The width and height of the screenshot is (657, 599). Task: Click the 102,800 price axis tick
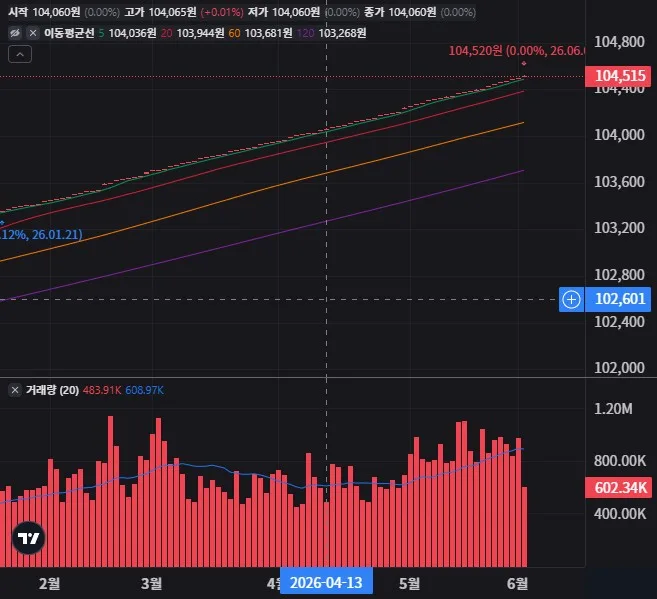(619, 274)
